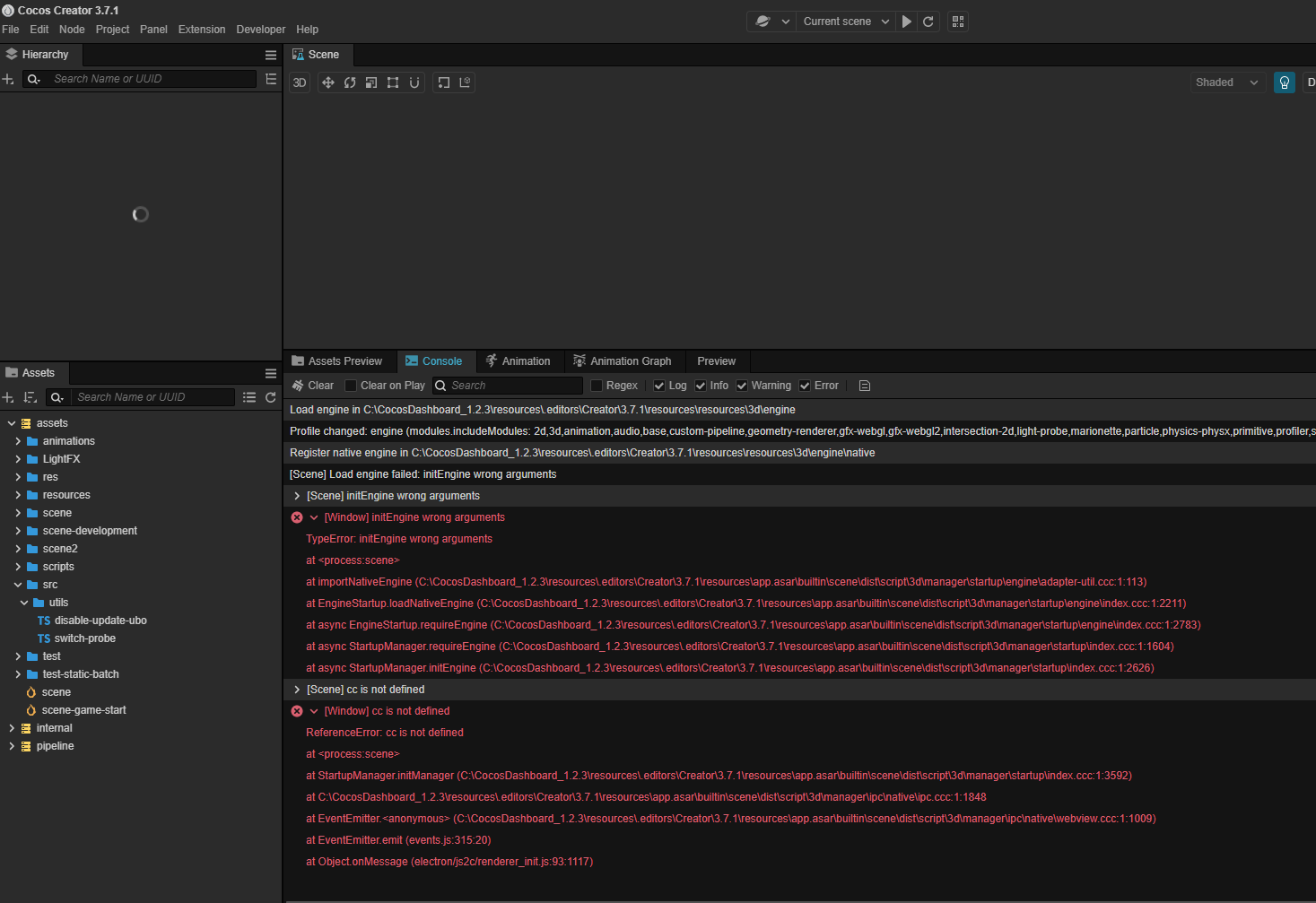
Task: Expand the internal database folder
Action: click(x=12, y=728)
